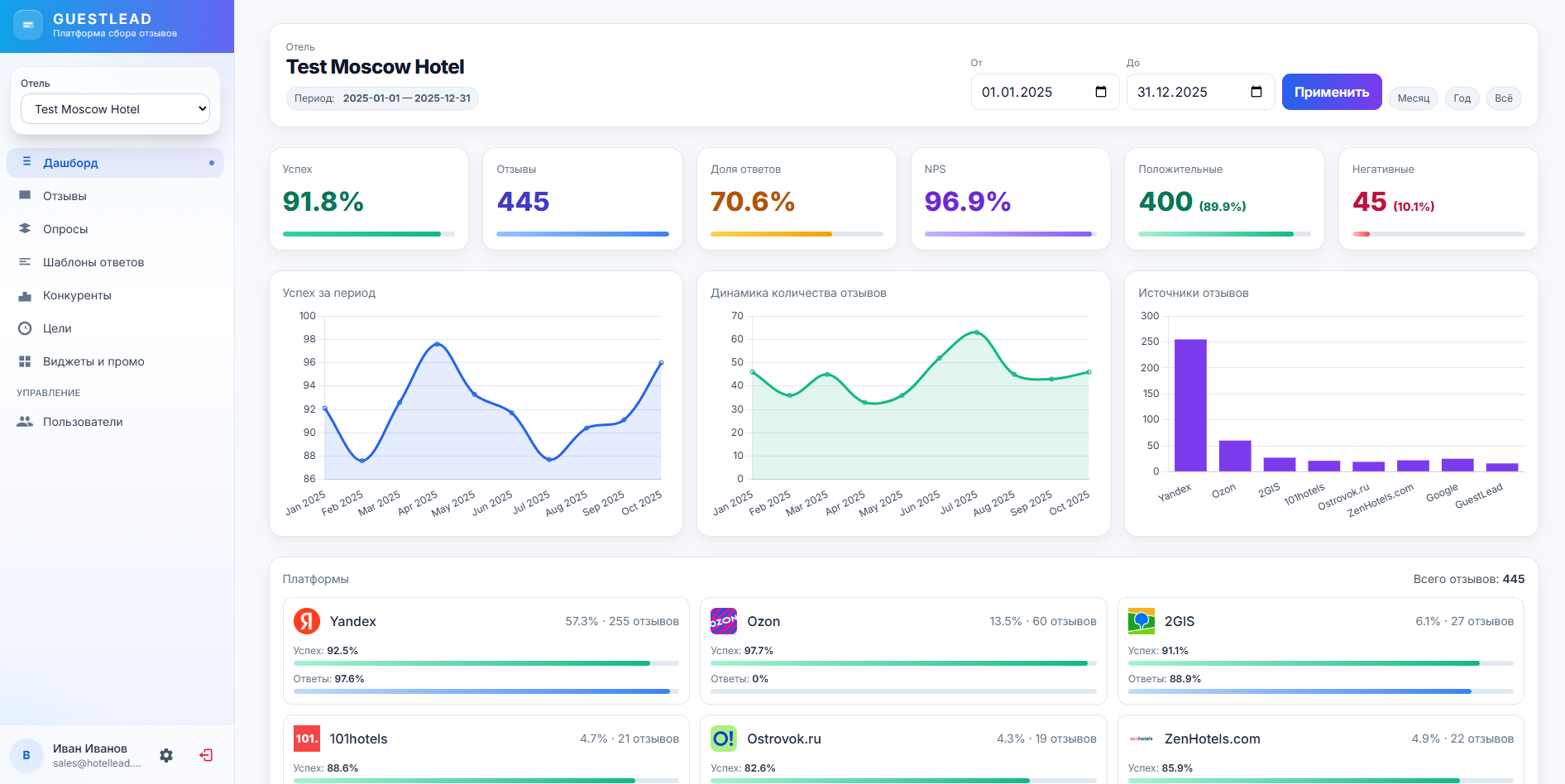Viewport: 1565px width, 784px height.
Task: Click the Ozon platform logo icon
Action: point(724,621)
